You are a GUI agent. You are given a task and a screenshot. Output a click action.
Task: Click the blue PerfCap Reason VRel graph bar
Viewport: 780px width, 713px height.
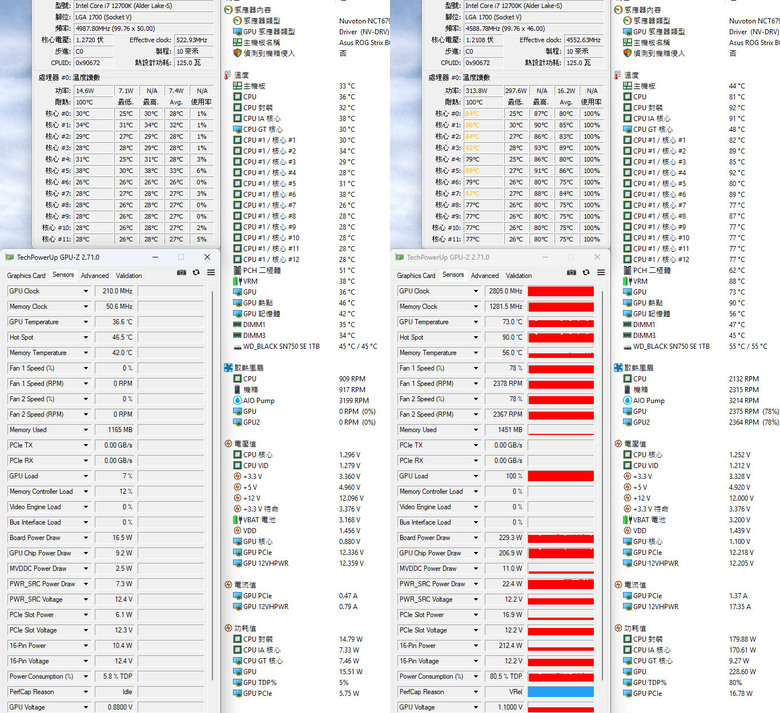pos(561,692)
